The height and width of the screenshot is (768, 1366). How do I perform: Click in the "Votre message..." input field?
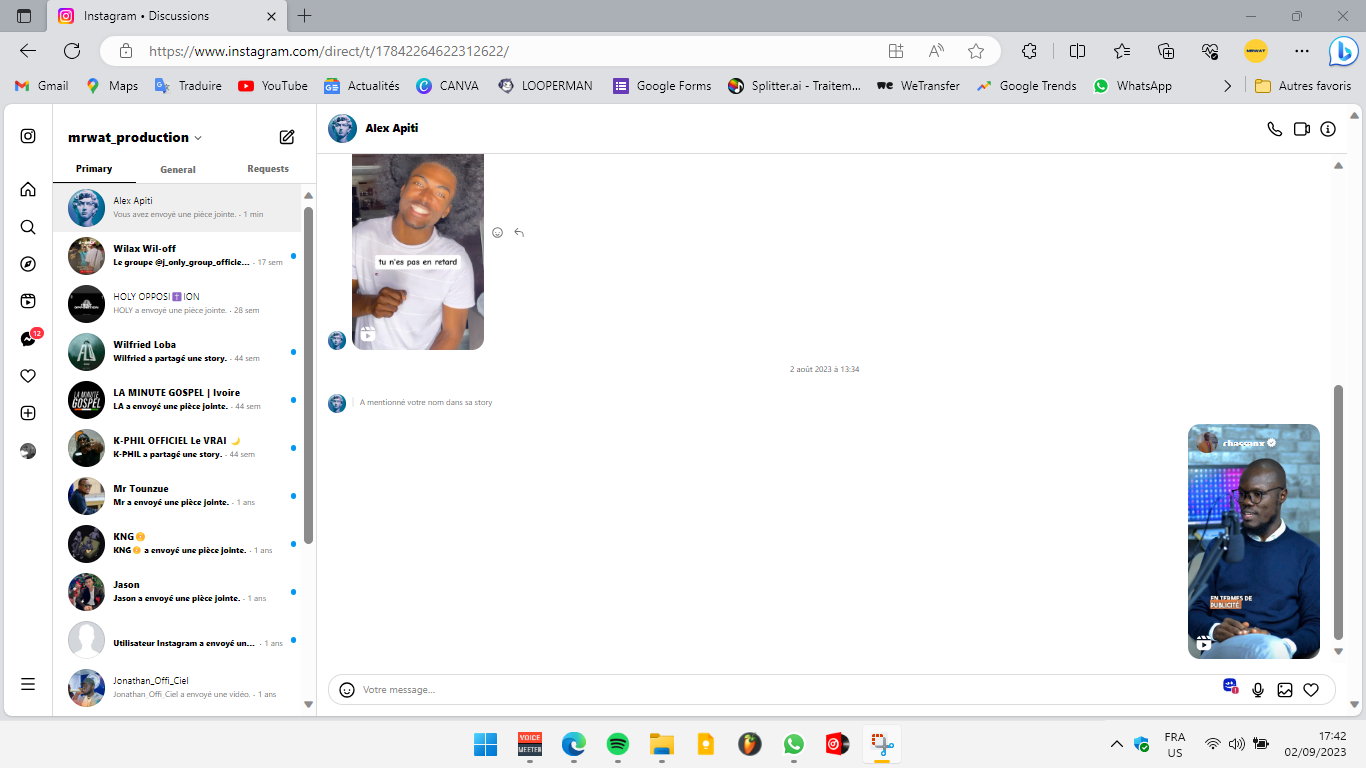click(780, 690)
